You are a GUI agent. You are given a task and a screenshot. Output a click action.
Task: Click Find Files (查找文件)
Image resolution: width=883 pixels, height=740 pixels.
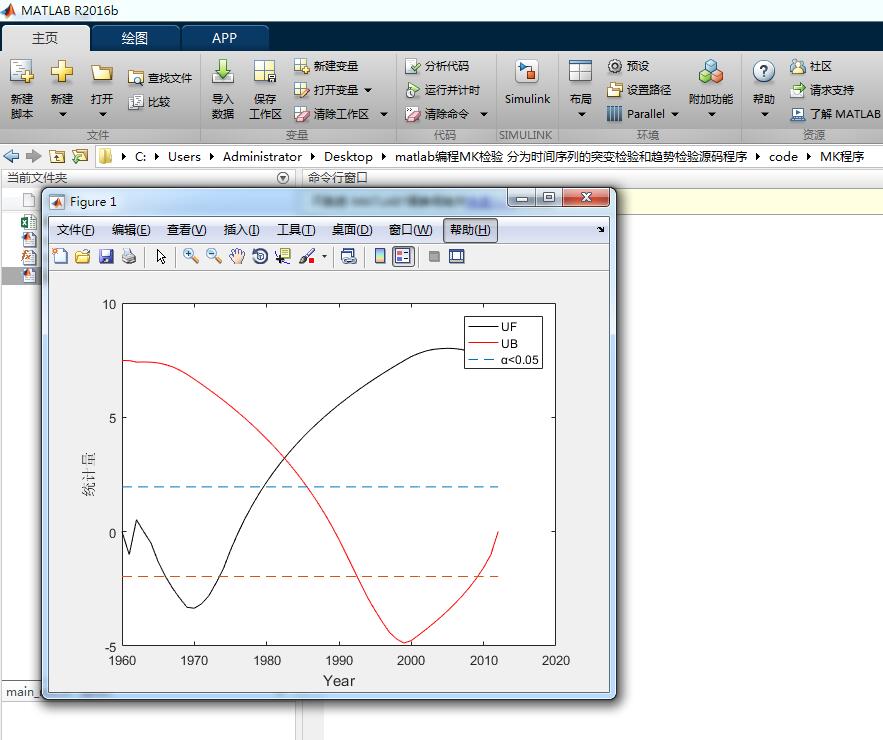click(x=160, y=78)
